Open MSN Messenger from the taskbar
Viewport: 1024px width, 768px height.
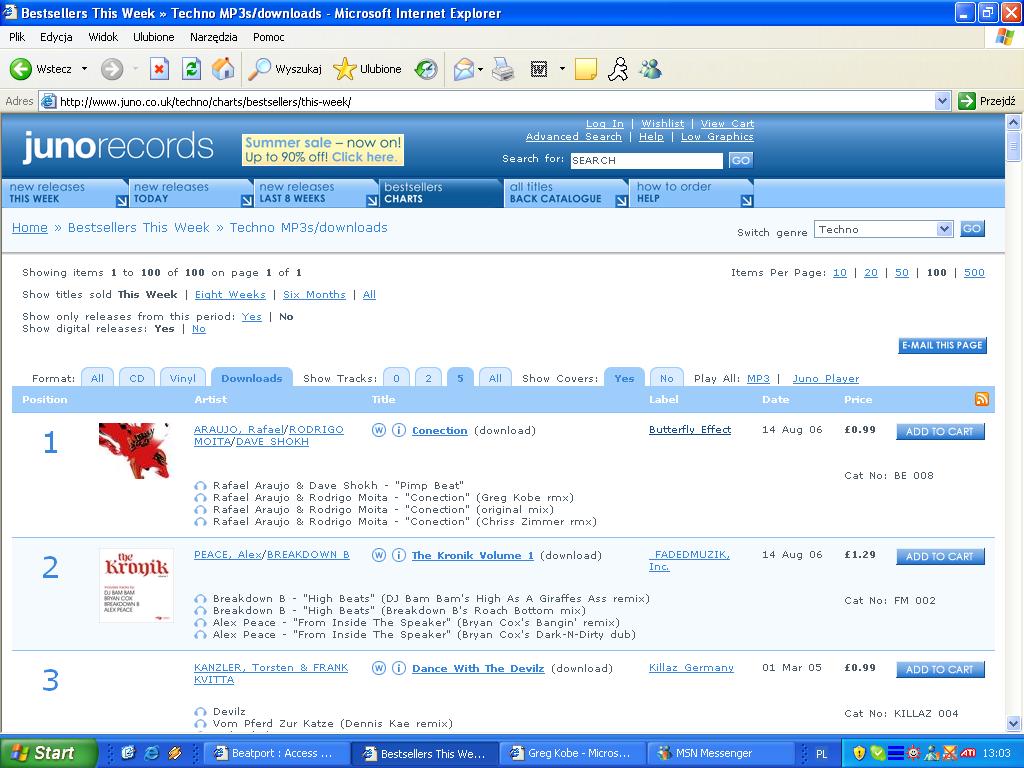[722, 753]
